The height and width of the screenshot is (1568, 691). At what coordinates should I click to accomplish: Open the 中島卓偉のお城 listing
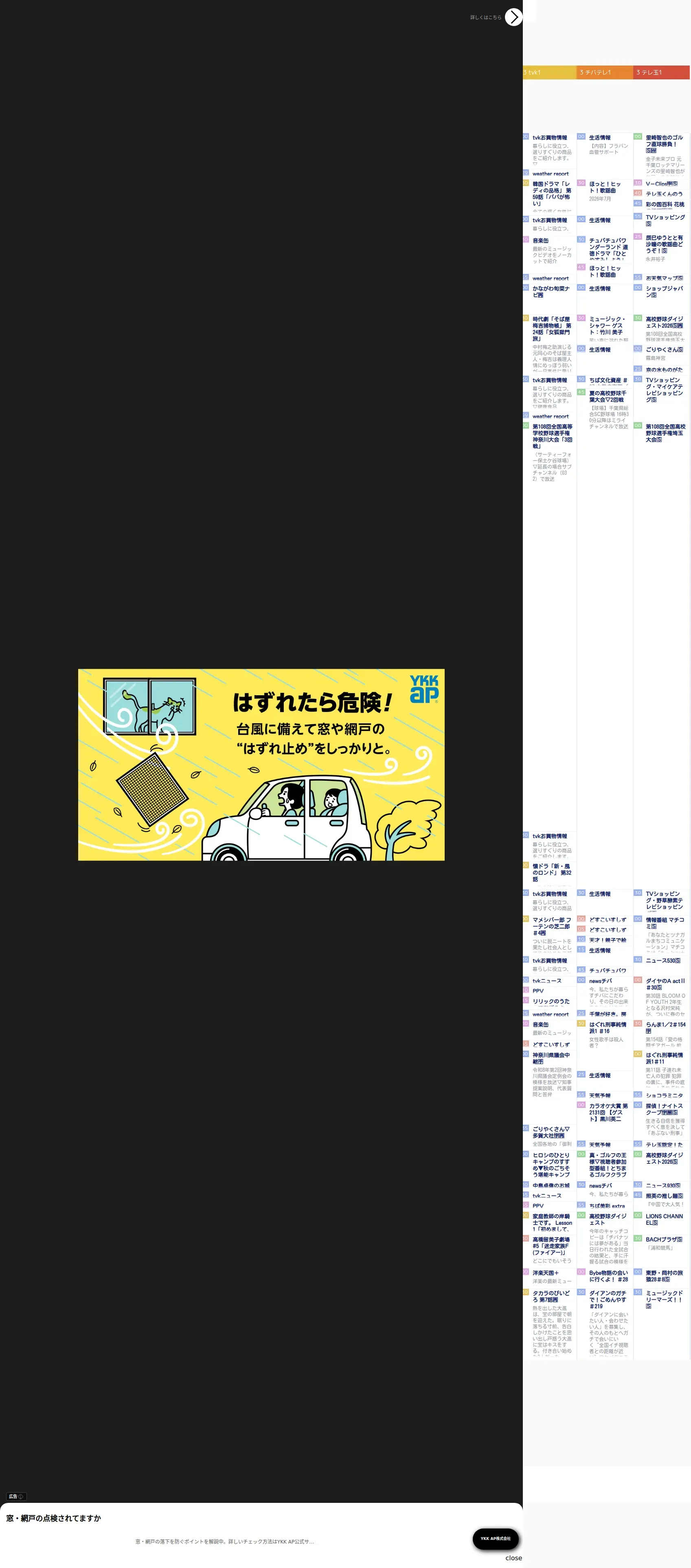tap(552, 1185)
